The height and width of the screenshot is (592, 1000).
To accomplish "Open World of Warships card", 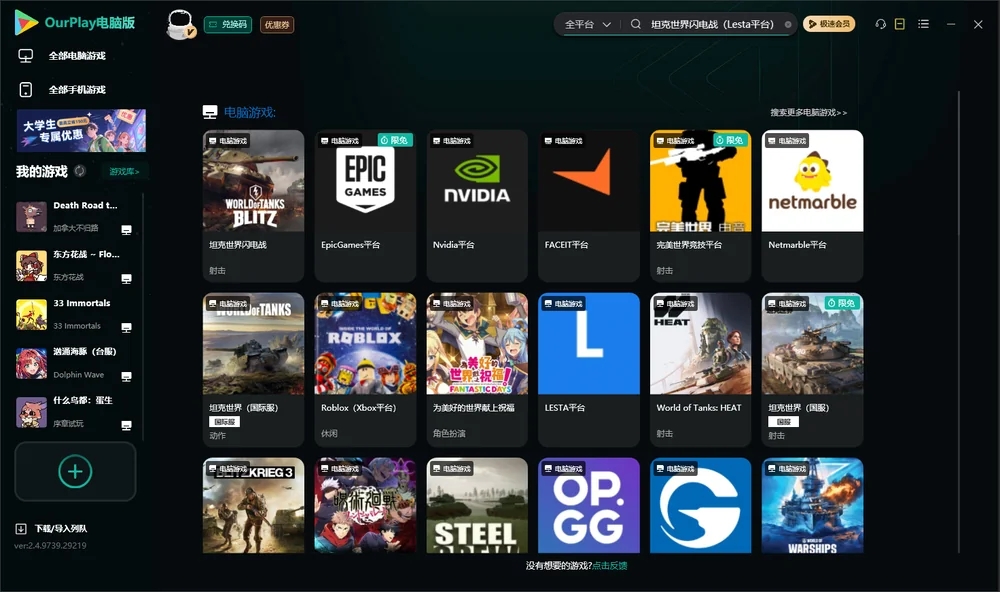I will coord(812,505).
